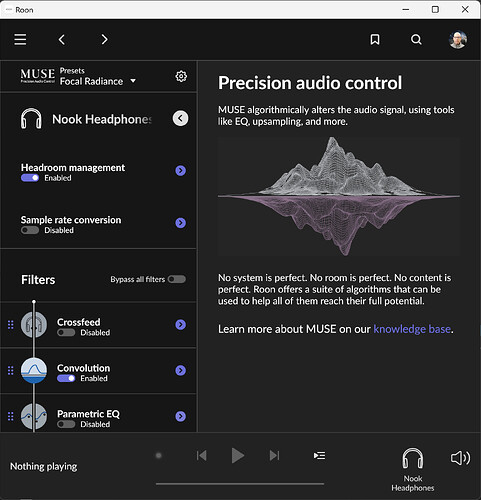The height and width of the screenshot is (500, 481).
Task: Open Headroom management details arrow
Action: [181, 171]
